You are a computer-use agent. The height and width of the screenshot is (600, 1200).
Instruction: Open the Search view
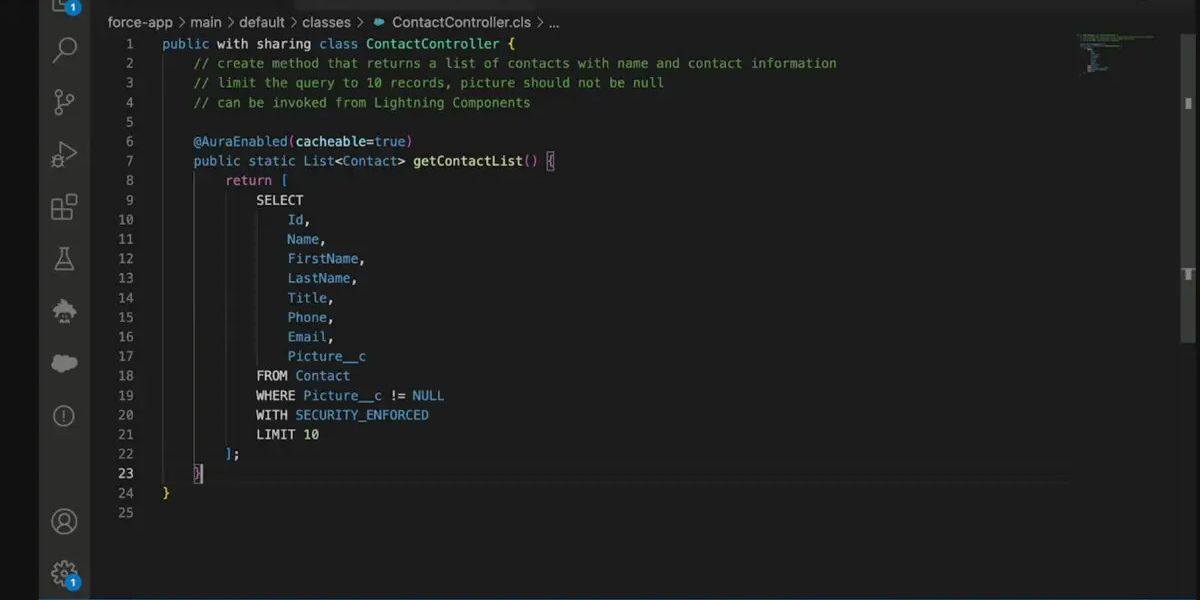[x=64, y=50]
